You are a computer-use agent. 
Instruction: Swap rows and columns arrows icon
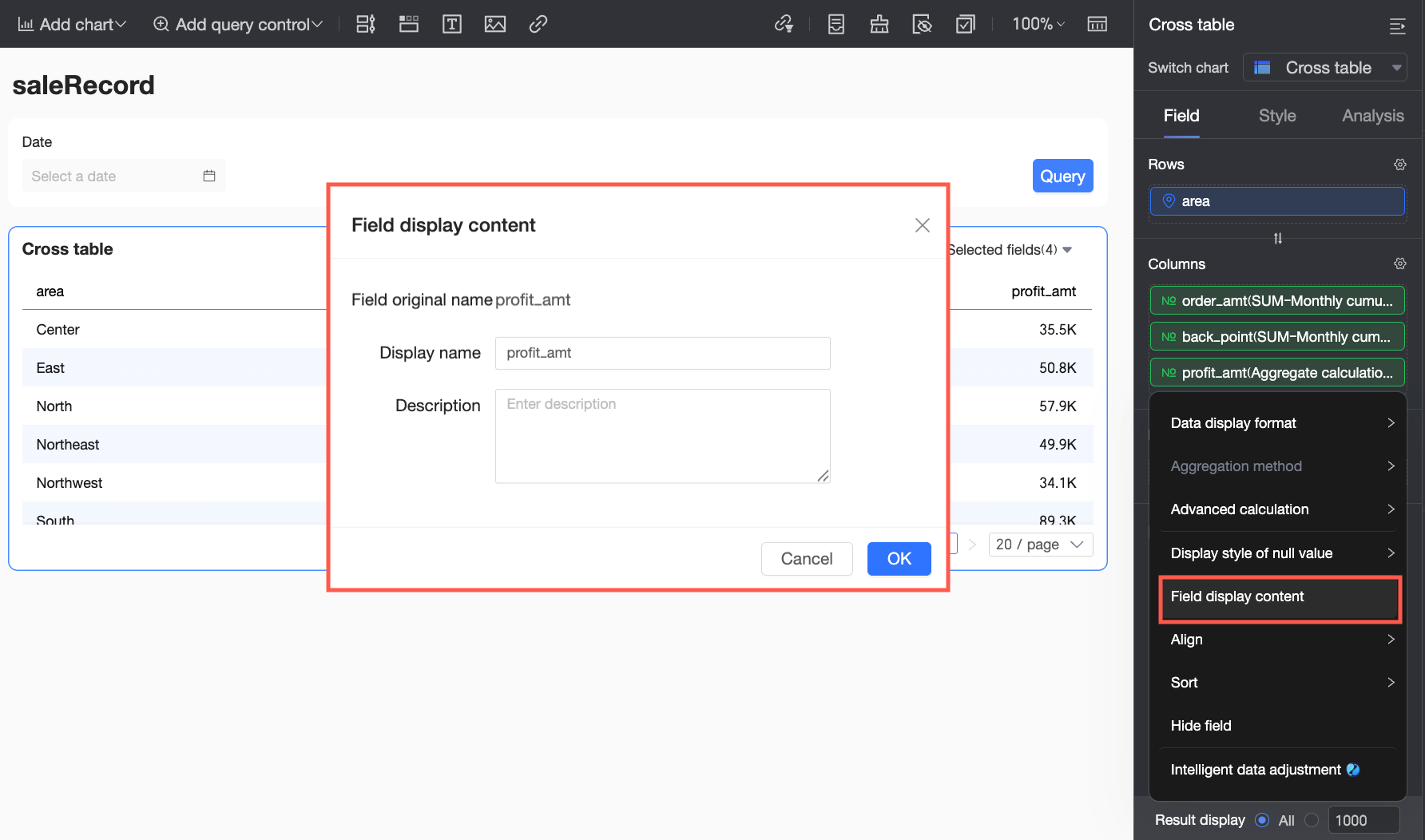[x=1278, y=238]
